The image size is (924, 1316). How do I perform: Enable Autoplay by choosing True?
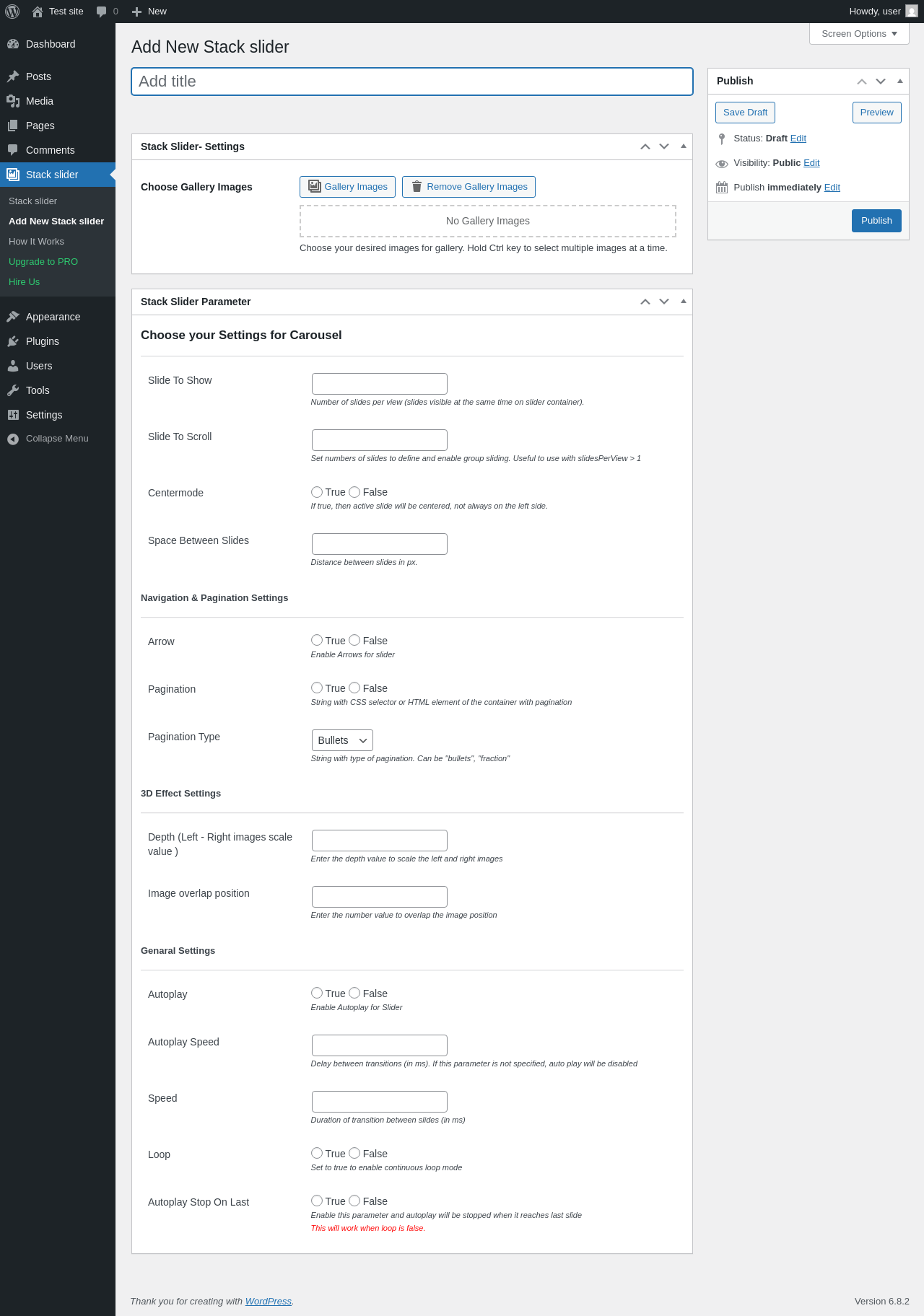pos(317,993)
